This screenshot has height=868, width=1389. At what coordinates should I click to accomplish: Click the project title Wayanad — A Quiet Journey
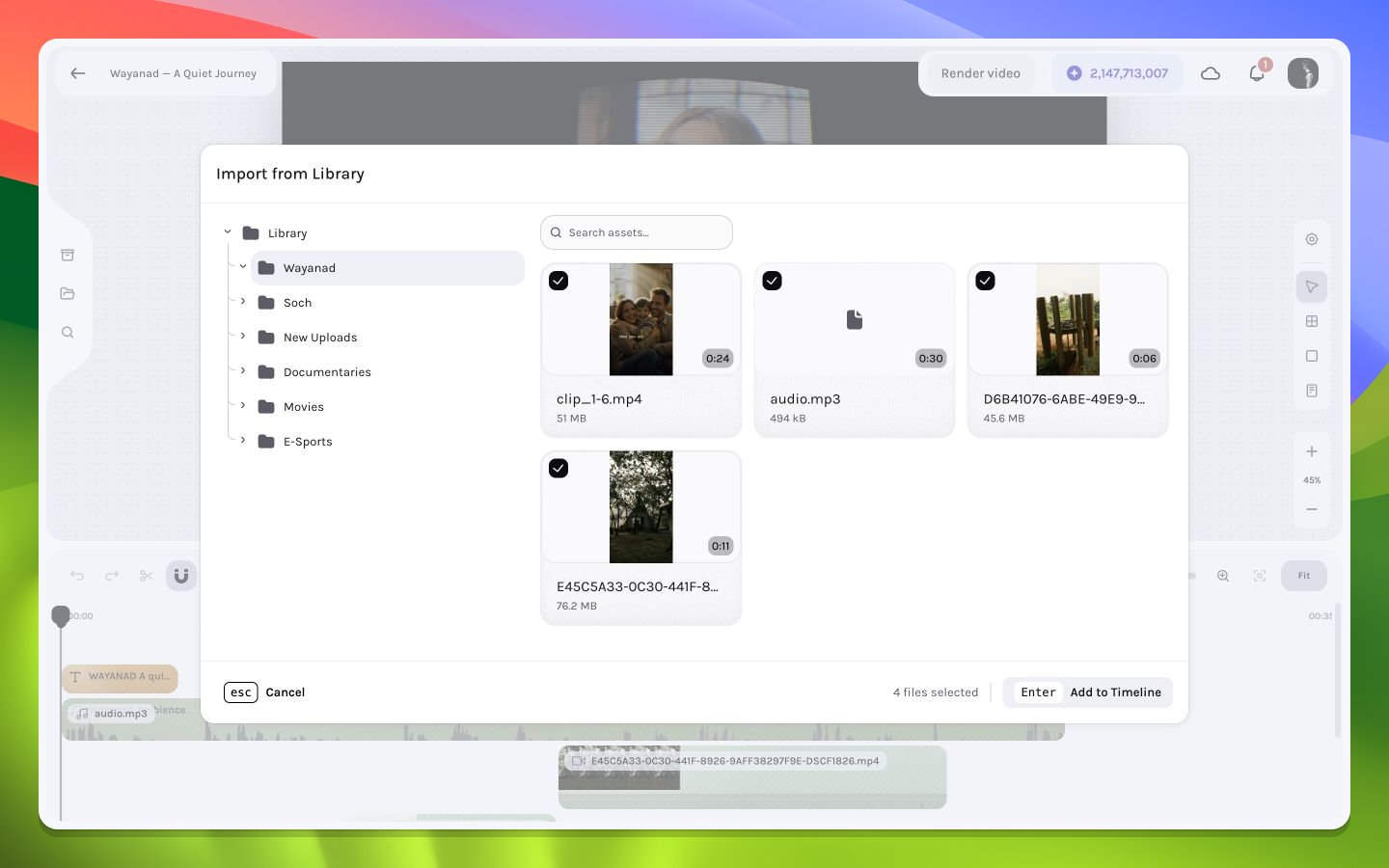(x=183, y=73)
